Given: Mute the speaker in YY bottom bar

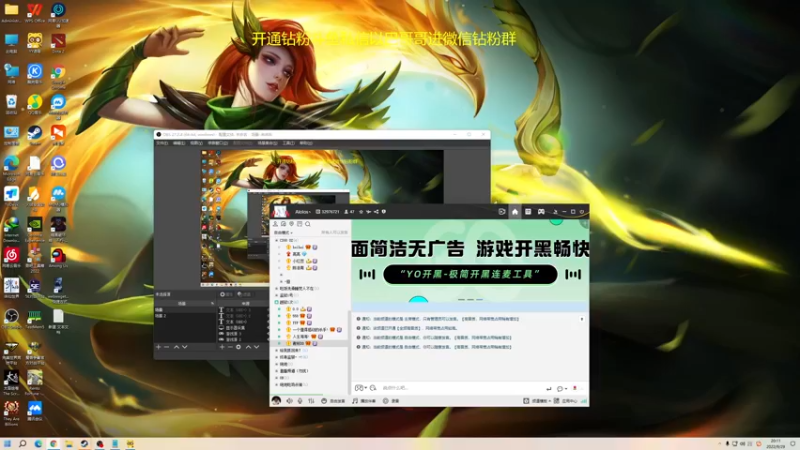Looking at the screenshot, I should [x=290, y=401].
